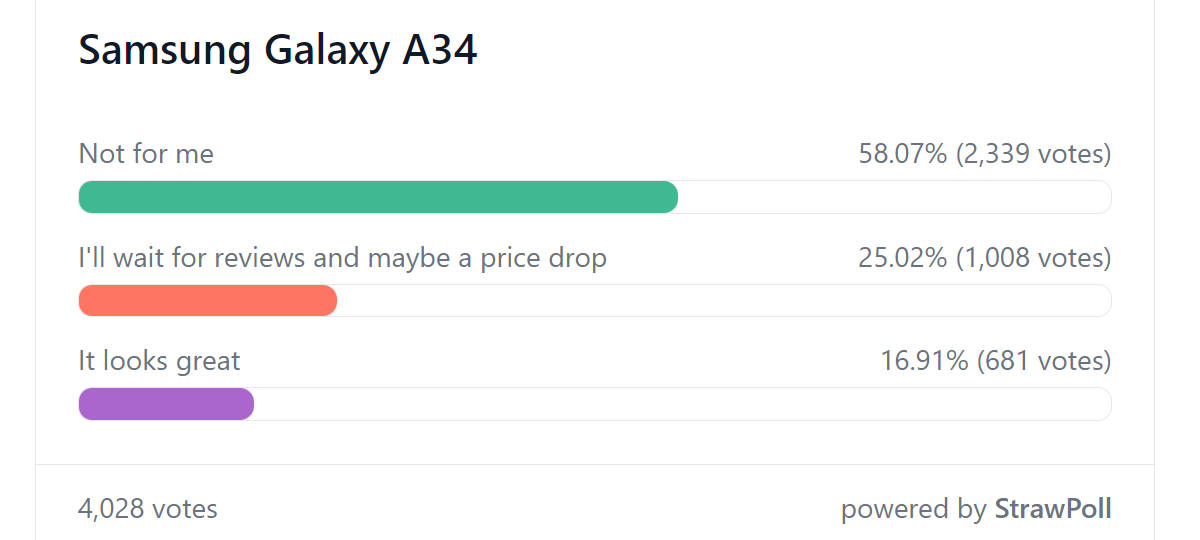Select I'll wait for reviews option label
Screen dimensions: 1200x540
343,258
